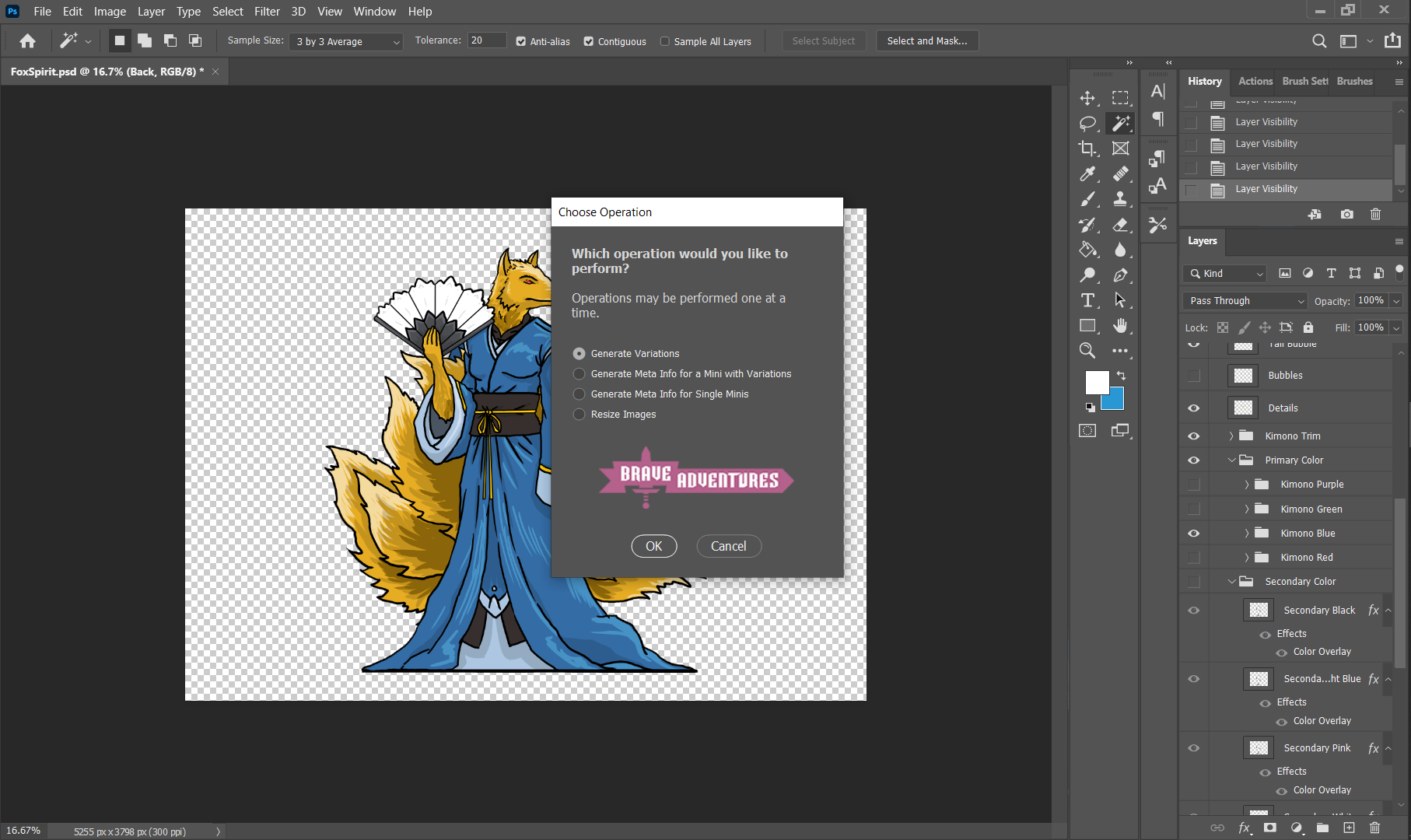Click OK in the Choose Operation dialog
The height and width of the screenshot is (840, 1411).
point(653,546)
